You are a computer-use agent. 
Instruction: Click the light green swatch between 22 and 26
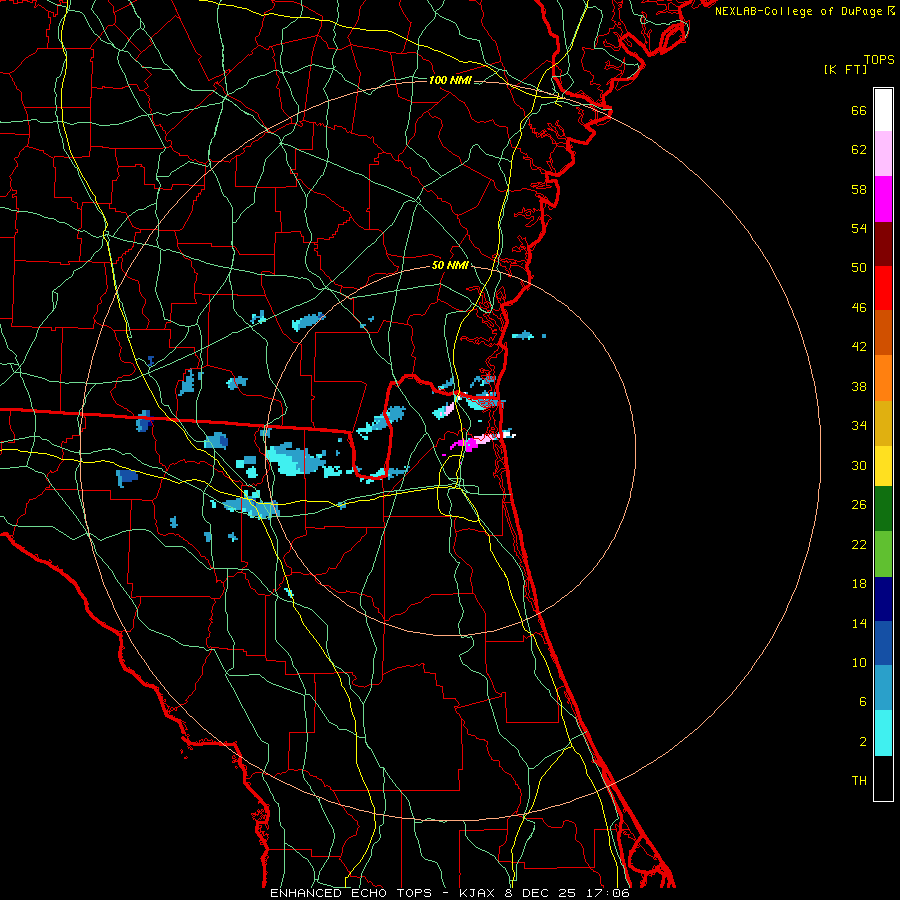coord(883,554)
